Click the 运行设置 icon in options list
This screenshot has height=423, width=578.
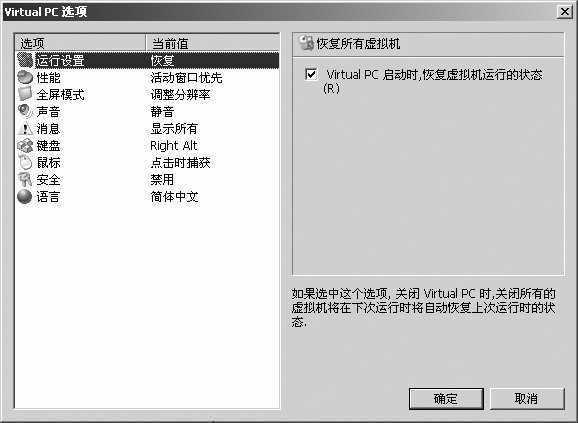click(x=25, y=60)
